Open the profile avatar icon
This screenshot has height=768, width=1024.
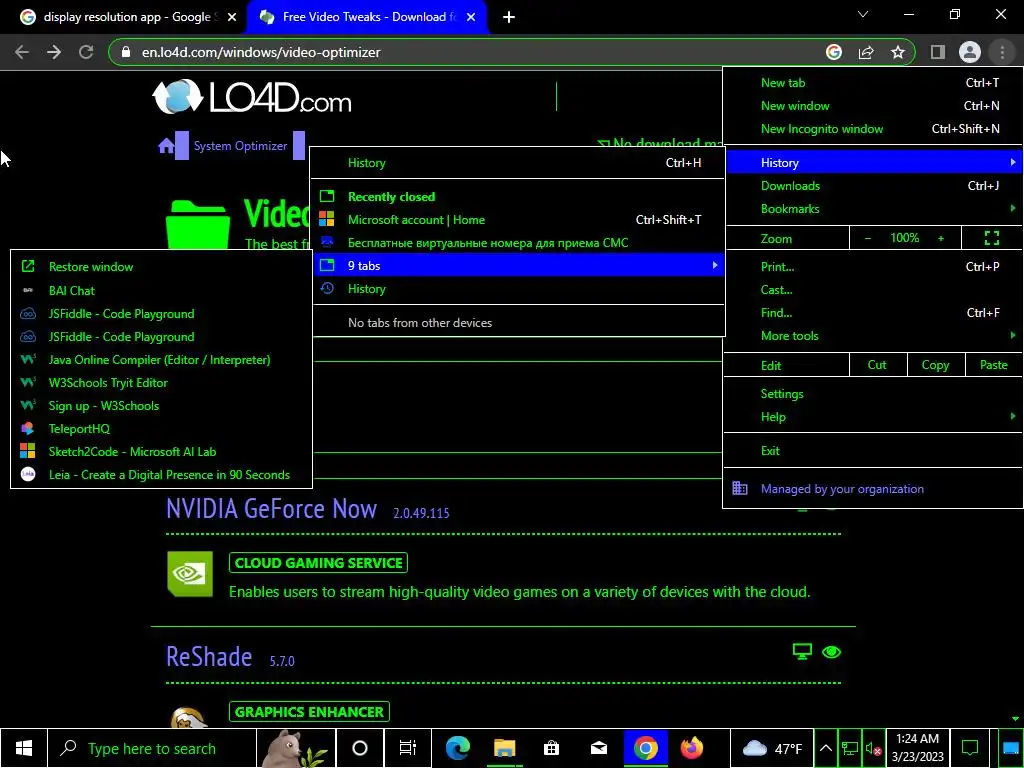coord(970,52)
